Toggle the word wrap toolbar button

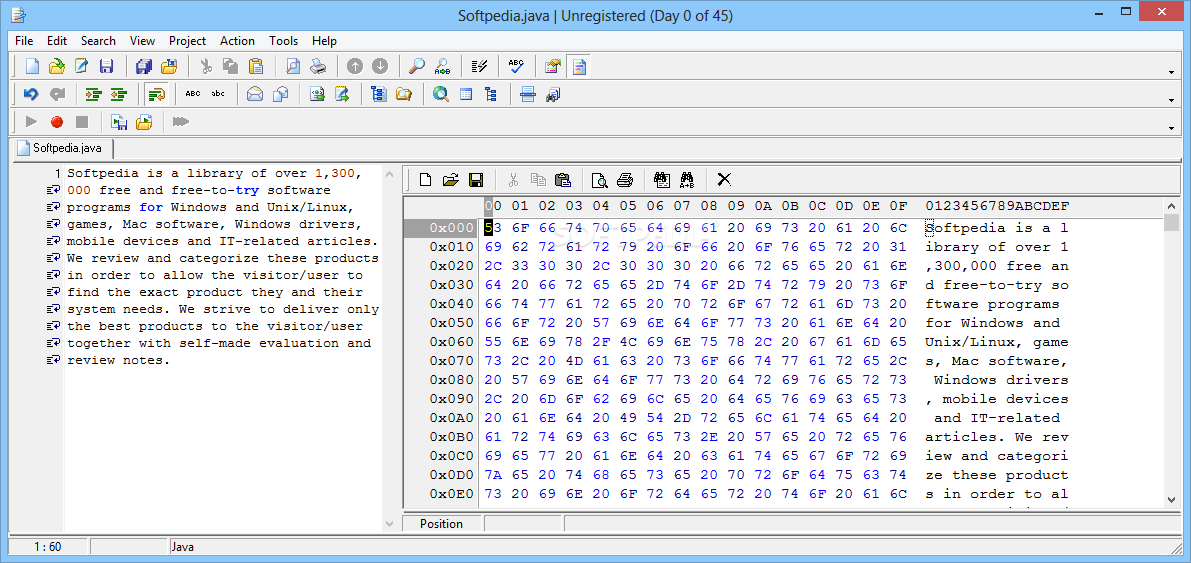156,95
